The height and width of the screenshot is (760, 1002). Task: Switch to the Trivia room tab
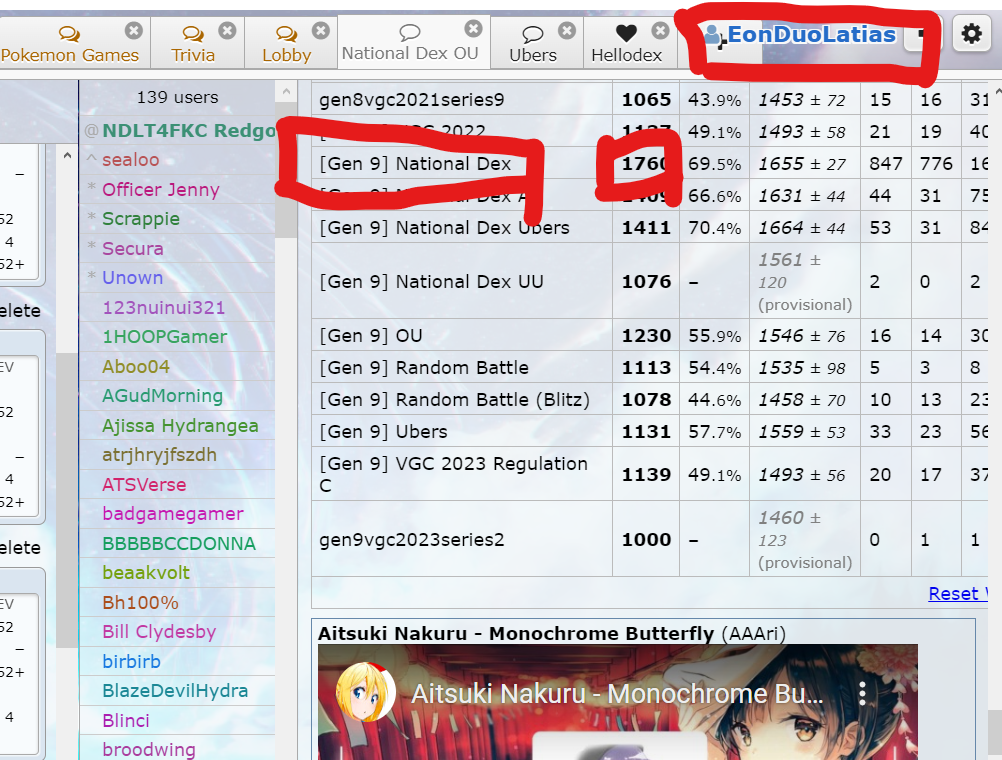[x=192, y=44]
